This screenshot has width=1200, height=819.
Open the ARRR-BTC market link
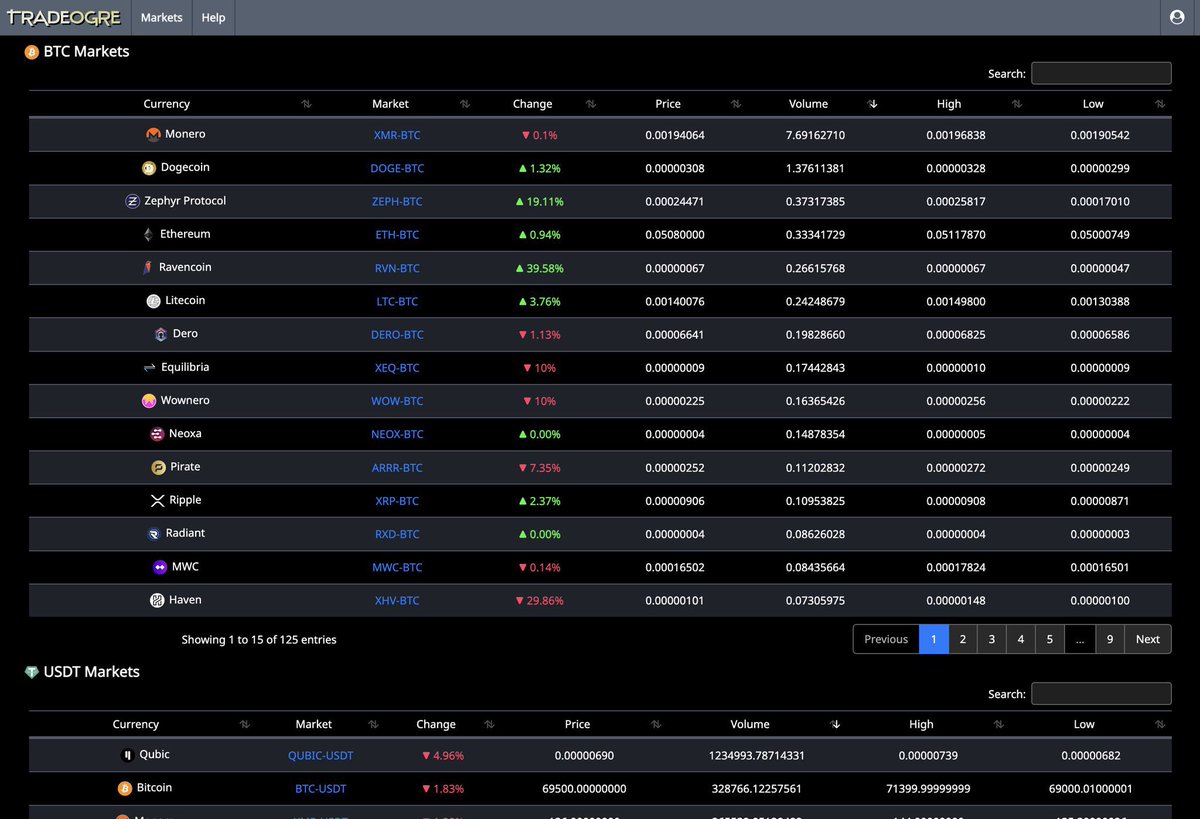(397, 467)
